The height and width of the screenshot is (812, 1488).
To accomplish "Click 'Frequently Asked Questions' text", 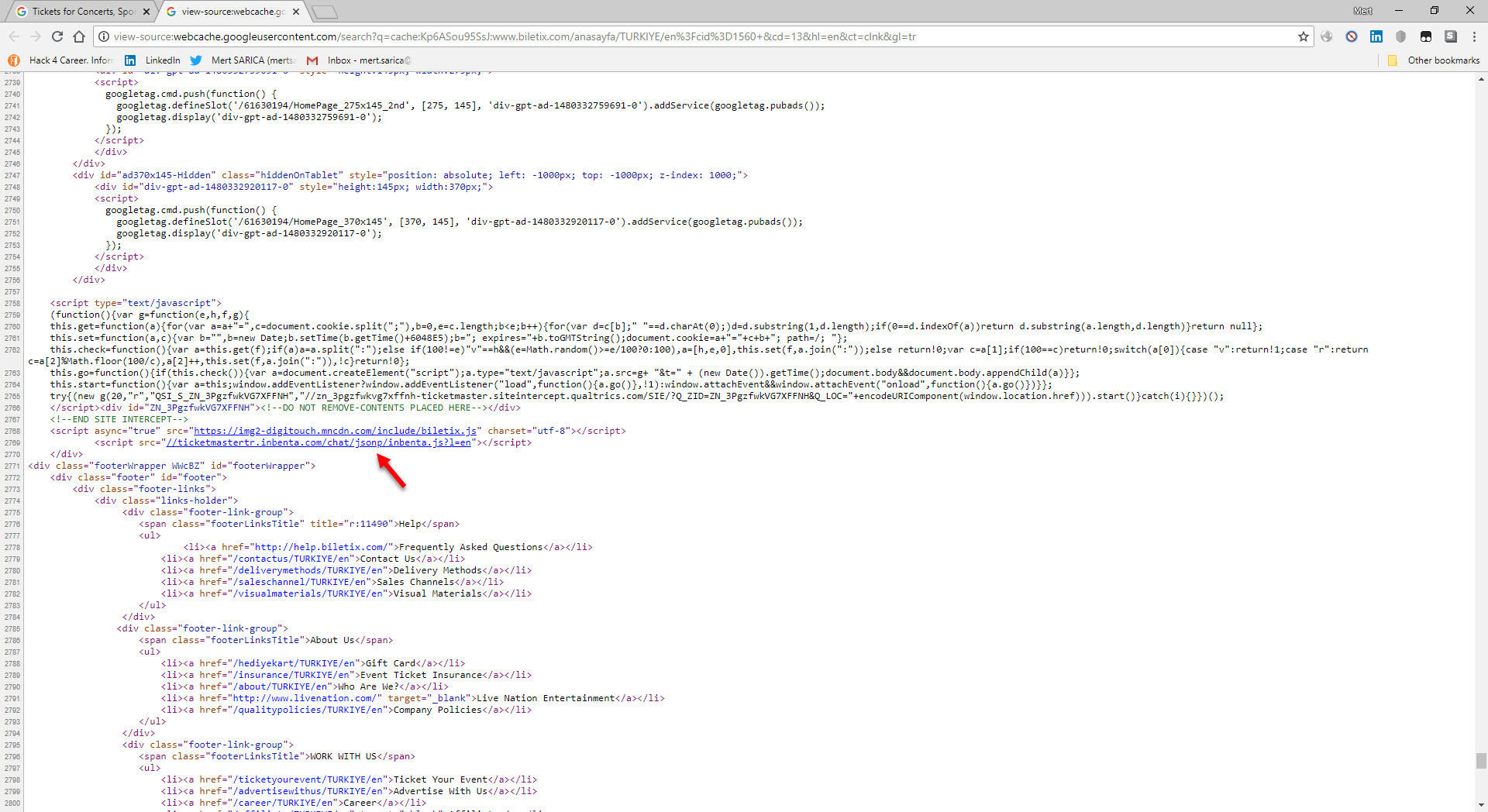I will coord(470,547).
